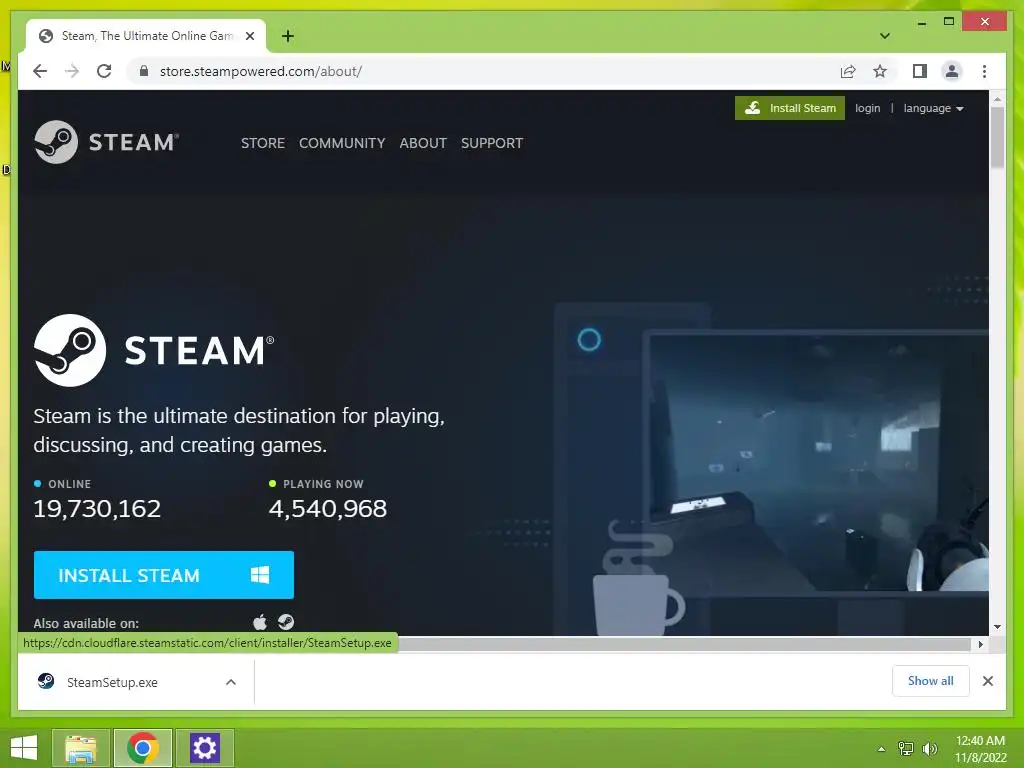Click the volume speaker tray icon
Viewport: 1024px width, 768px height.
(x=930, y=749)
